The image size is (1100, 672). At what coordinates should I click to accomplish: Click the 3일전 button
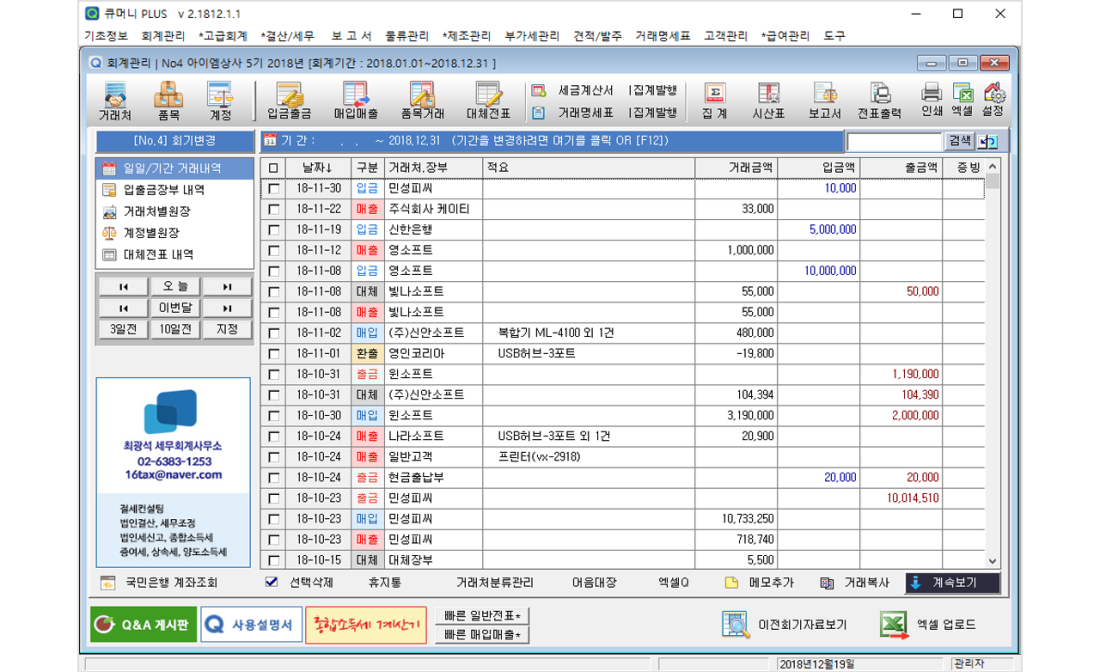(123, 329)
